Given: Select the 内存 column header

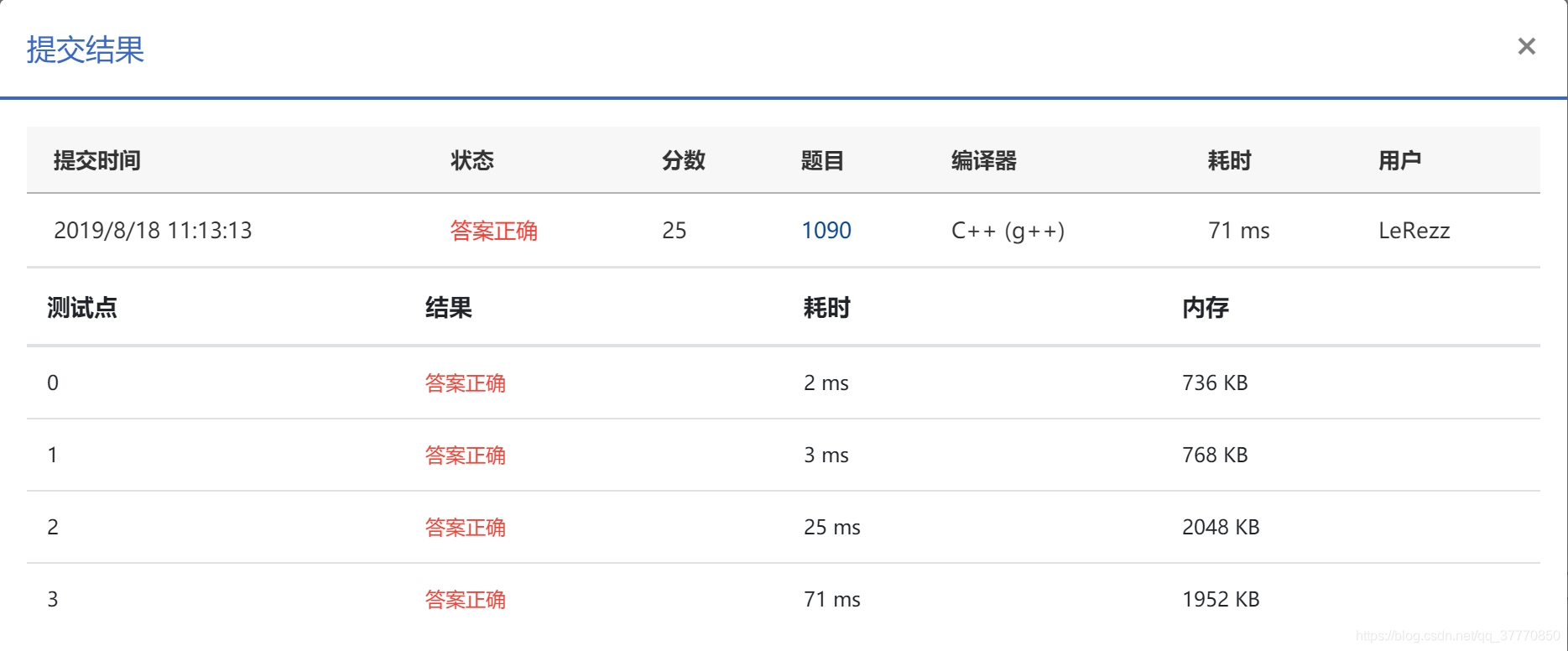Looking at the screenshot, I should point(1206,308).
